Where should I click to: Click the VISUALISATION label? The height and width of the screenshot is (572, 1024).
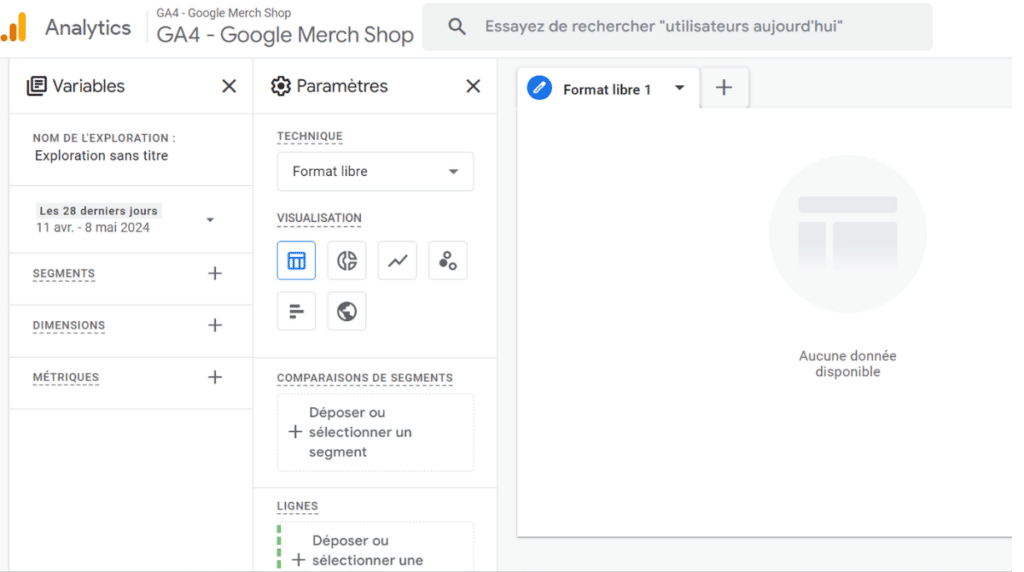319,218
